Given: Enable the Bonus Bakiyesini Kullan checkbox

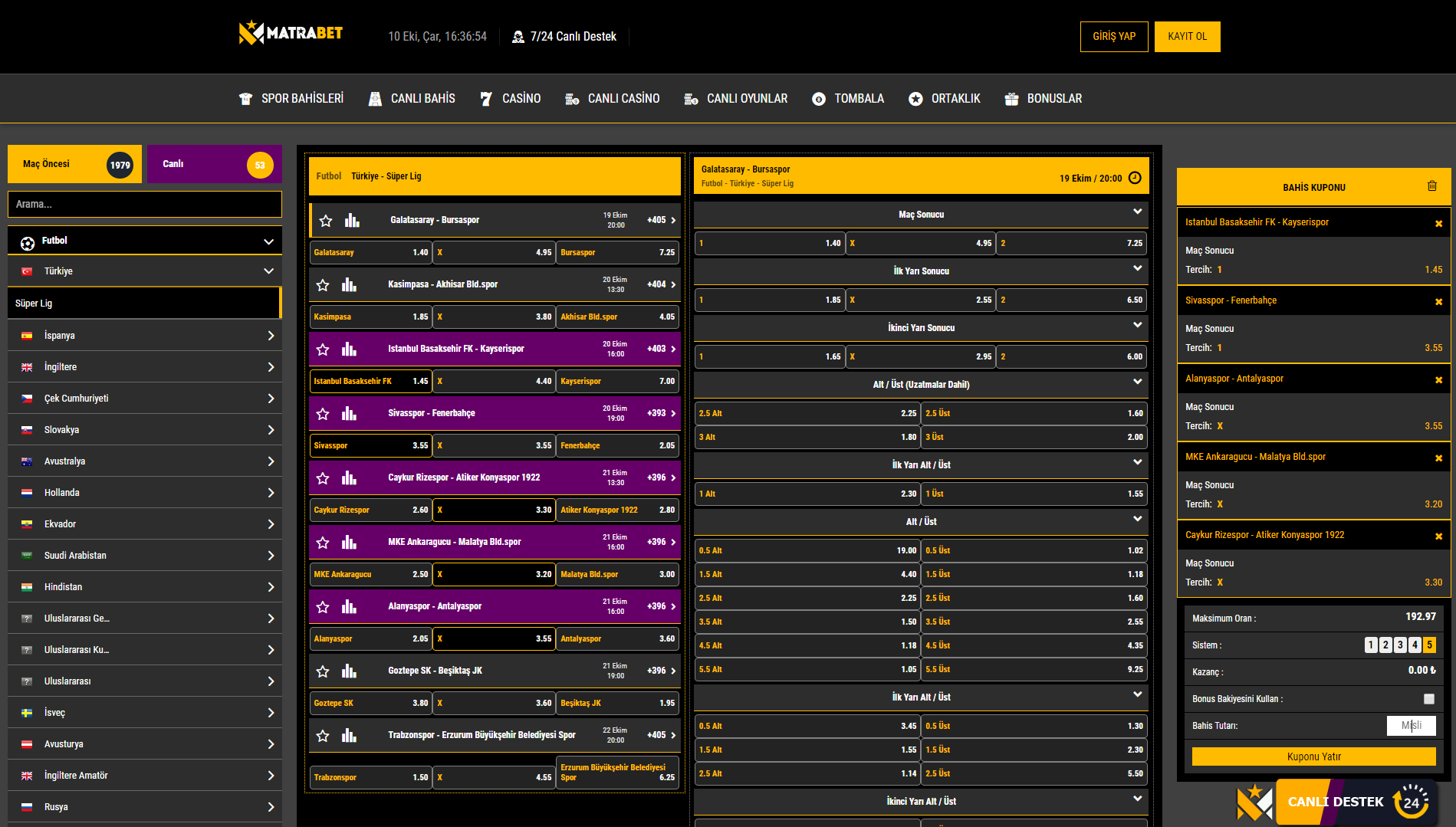Looking at the screenshot, I should click(x=1428, y=699).
